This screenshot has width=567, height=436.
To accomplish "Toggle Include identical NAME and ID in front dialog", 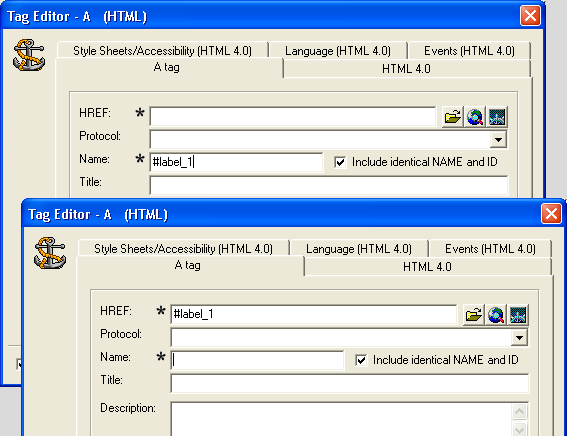I will pyautogui.click(x=361, y=360).
